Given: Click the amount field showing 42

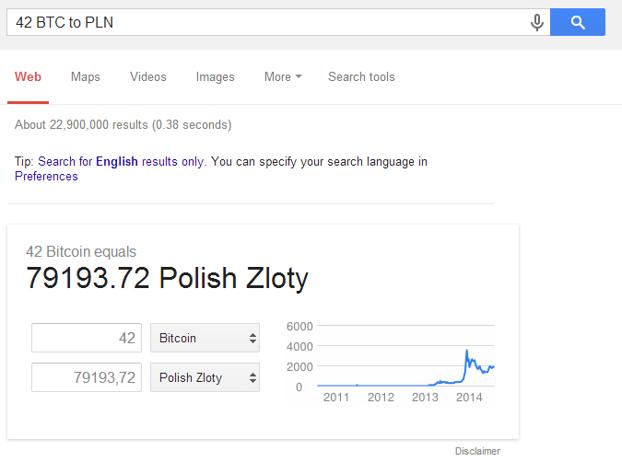Looking at the screenshot, I should click(x=86, y=338).
